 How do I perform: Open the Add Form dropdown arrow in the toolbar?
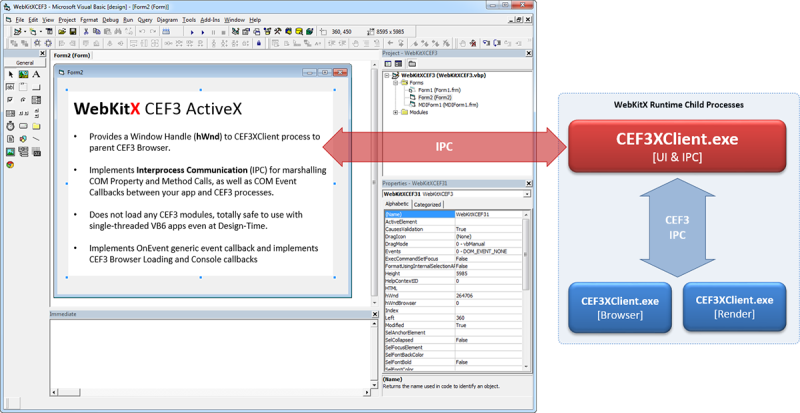pyautogui.click(x=41, y=32)
